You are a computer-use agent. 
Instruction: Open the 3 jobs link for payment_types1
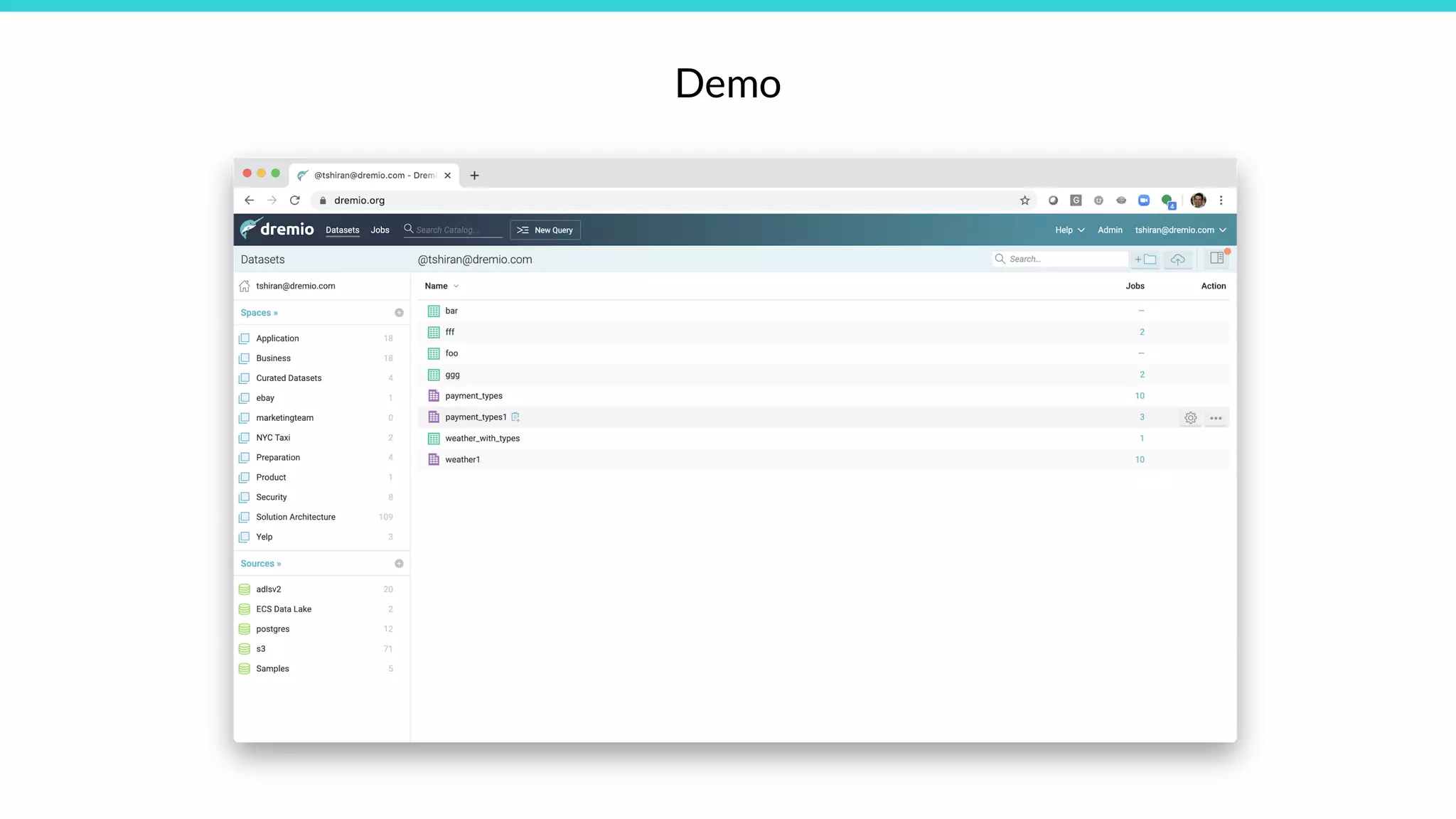pos(1142,417)
